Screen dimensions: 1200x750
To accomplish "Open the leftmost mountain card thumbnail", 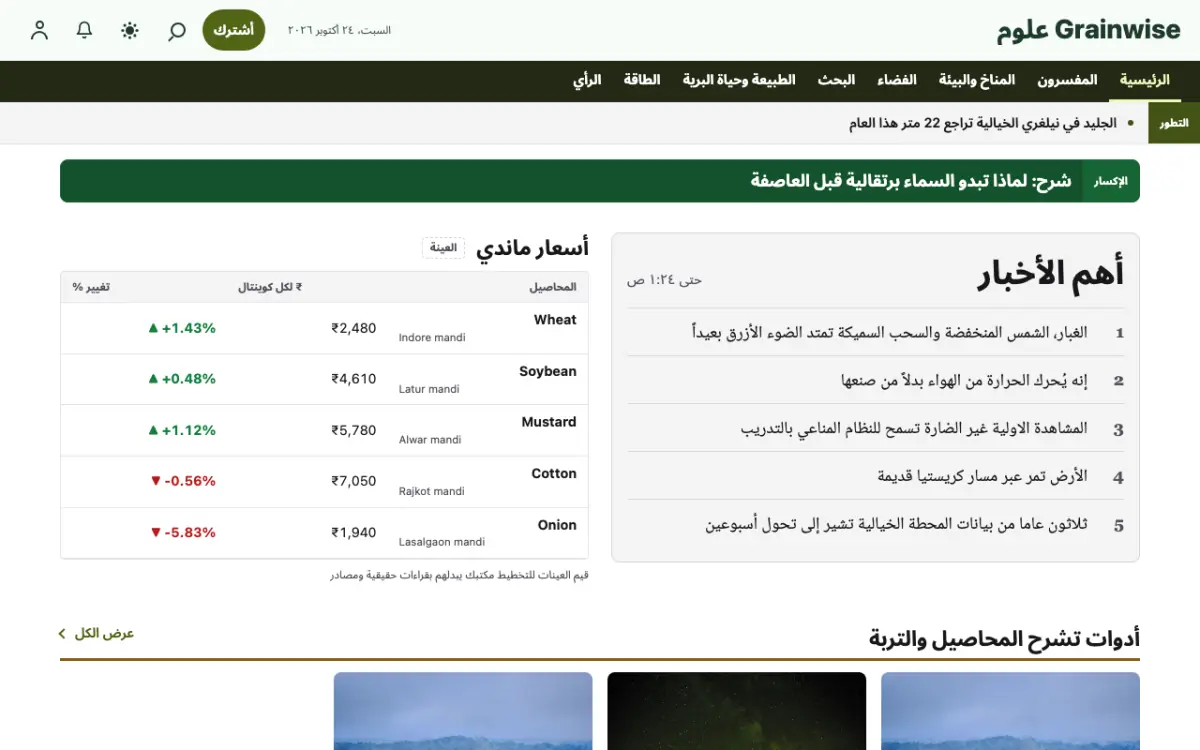I will 463,711.
